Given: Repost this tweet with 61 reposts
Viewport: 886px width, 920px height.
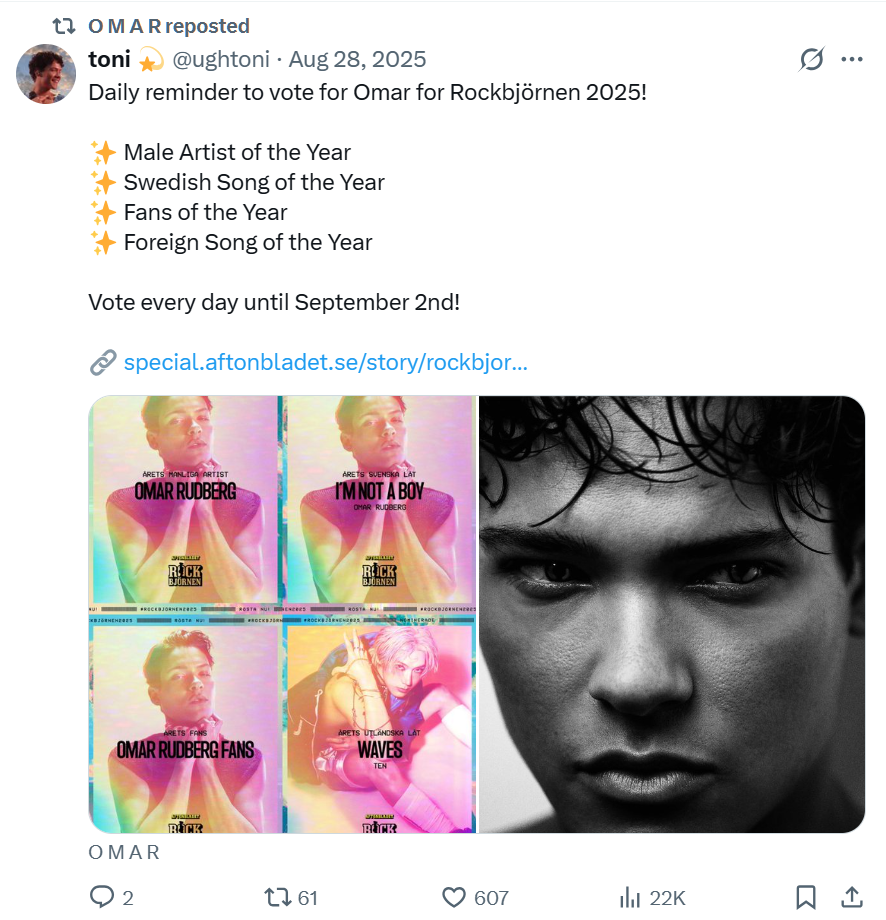Looking at the screenshot, I should point(275,897).
